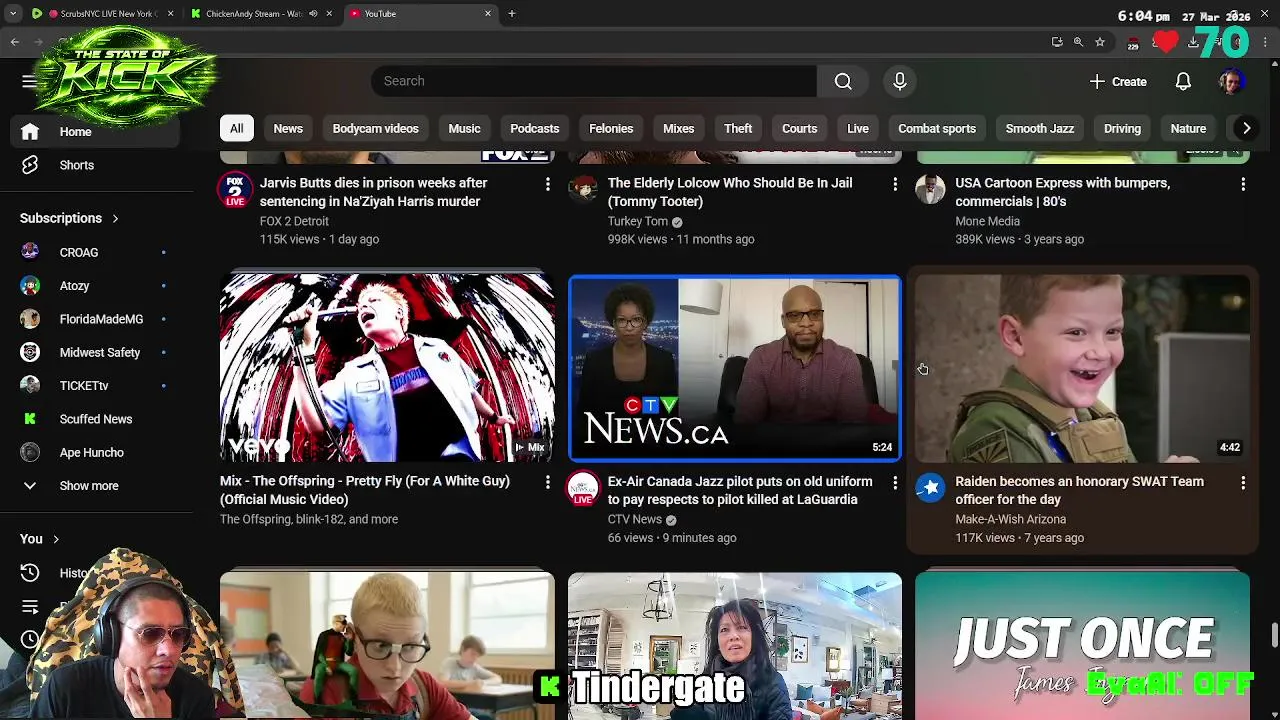
Task: Select the Courts filter chip
Action: [x=799, y=128]
